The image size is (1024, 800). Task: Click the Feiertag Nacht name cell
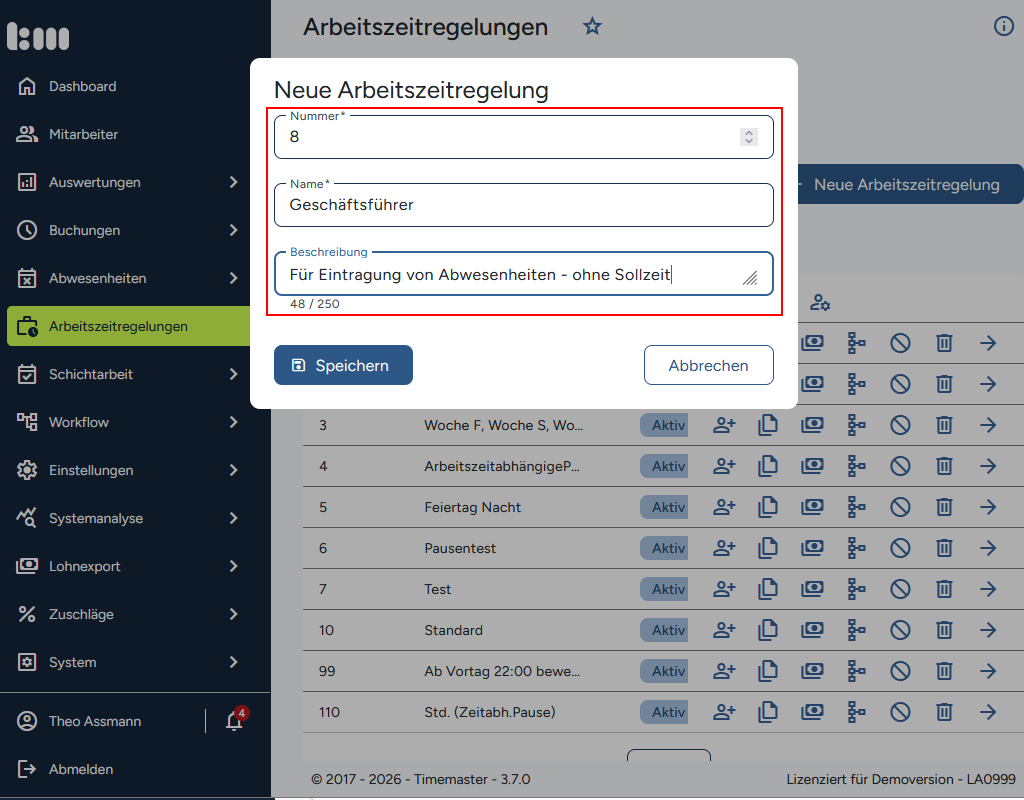click(473, 507)
